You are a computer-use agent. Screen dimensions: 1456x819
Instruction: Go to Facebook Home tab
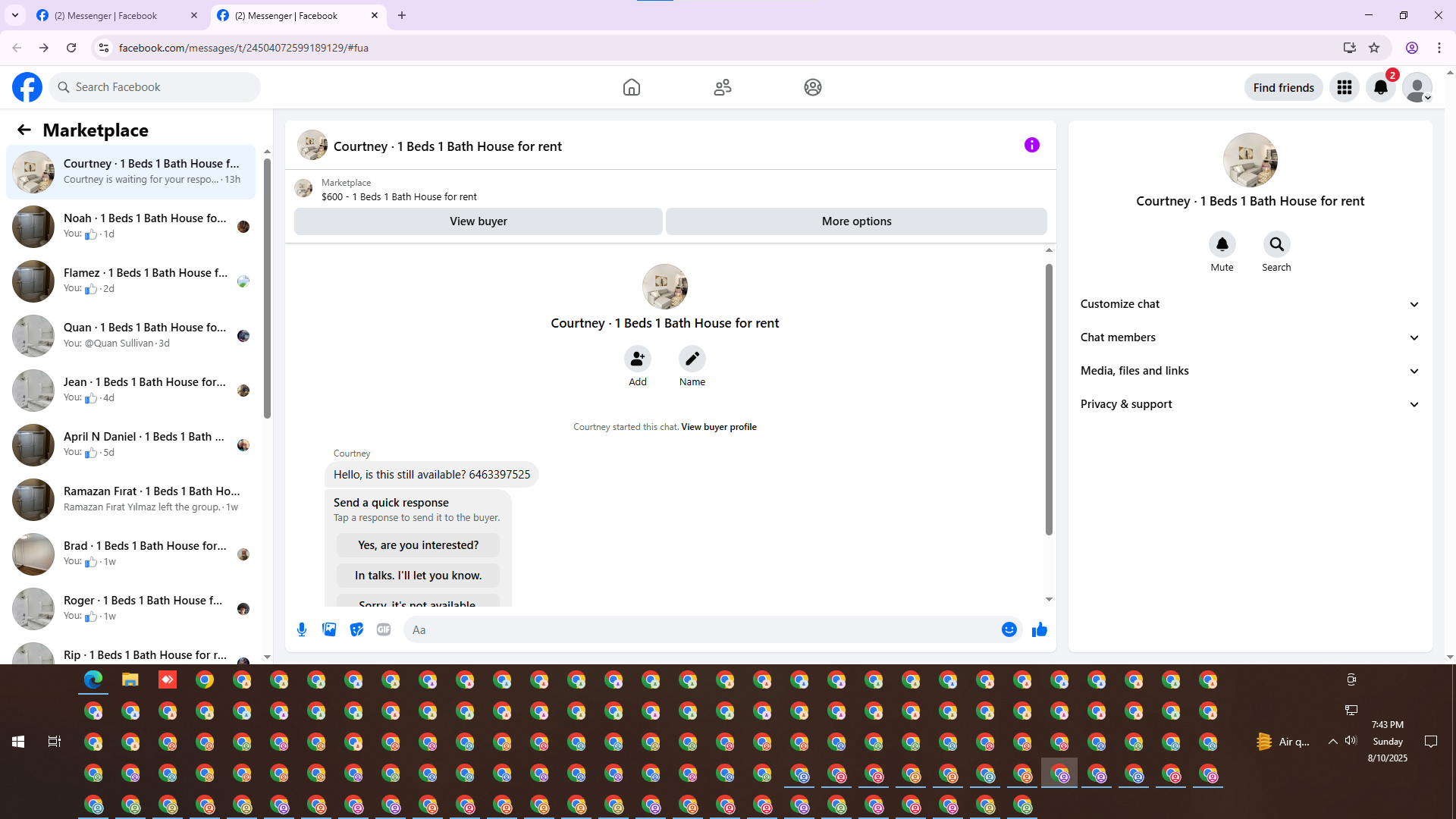(631, 87)
